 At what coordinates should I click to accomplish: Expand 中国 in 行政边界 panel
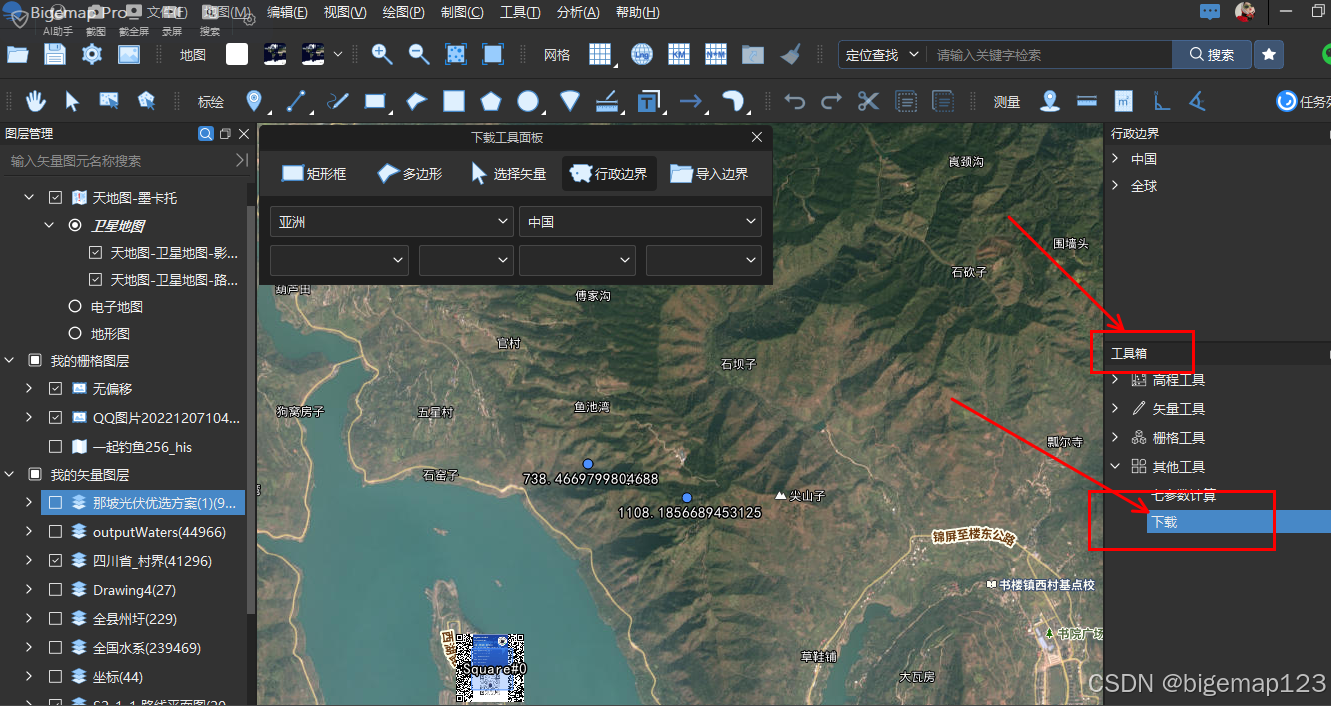pos(1116,159)
